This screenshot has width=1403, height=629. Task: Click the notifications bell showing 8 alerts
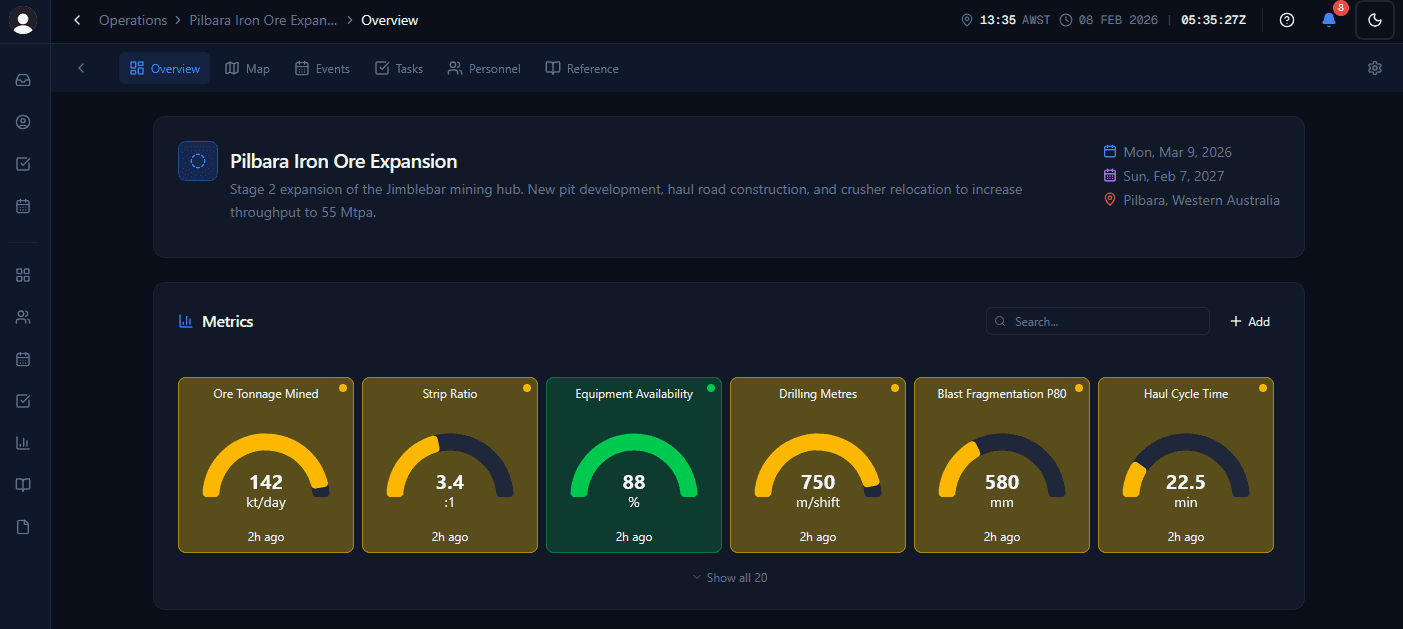coord(1330,20)
